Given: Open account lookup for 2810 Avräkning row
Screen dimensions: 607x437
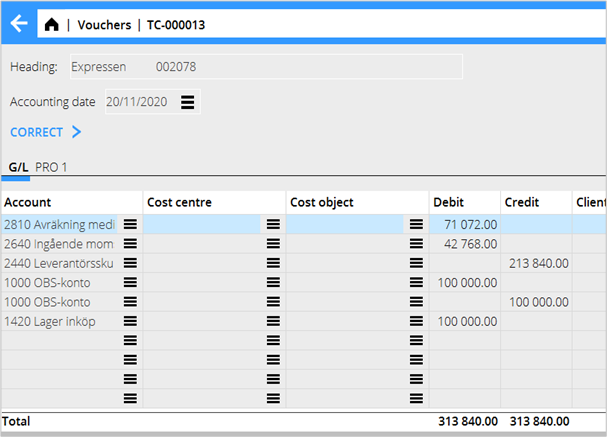Looking at the screenshot, I should [x=130, y=225].
